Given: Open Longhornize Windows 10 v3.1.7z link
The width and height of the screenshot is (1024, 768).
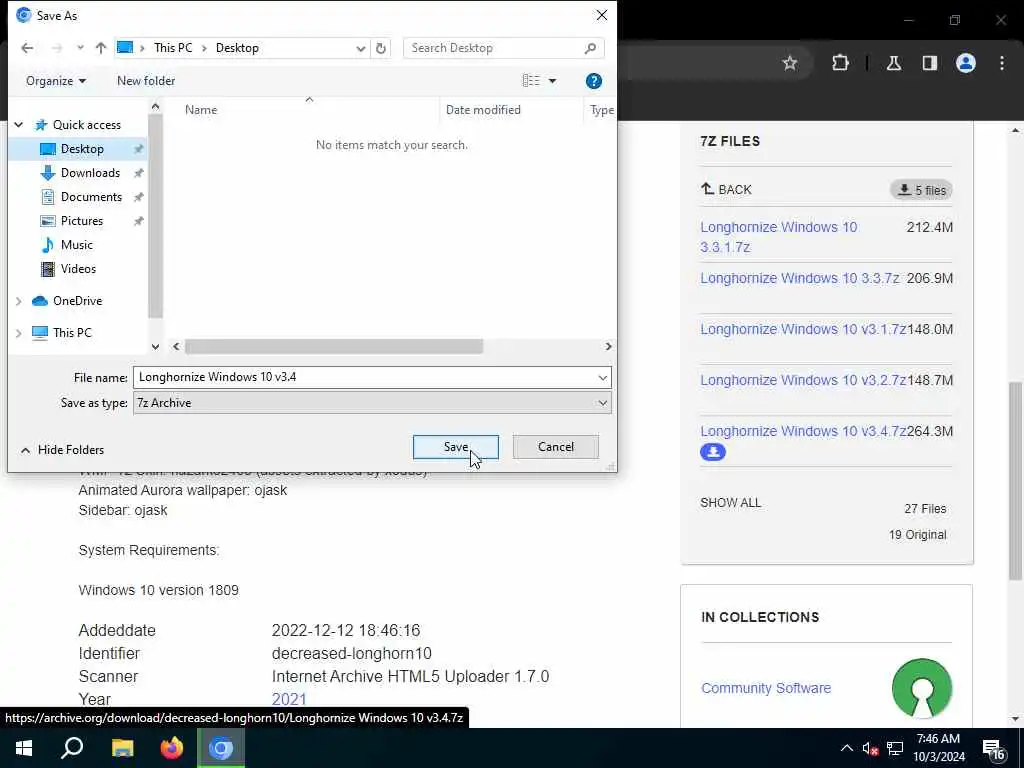Looking at the screenshot, I should pyautogui.click(x=803, y=329).
